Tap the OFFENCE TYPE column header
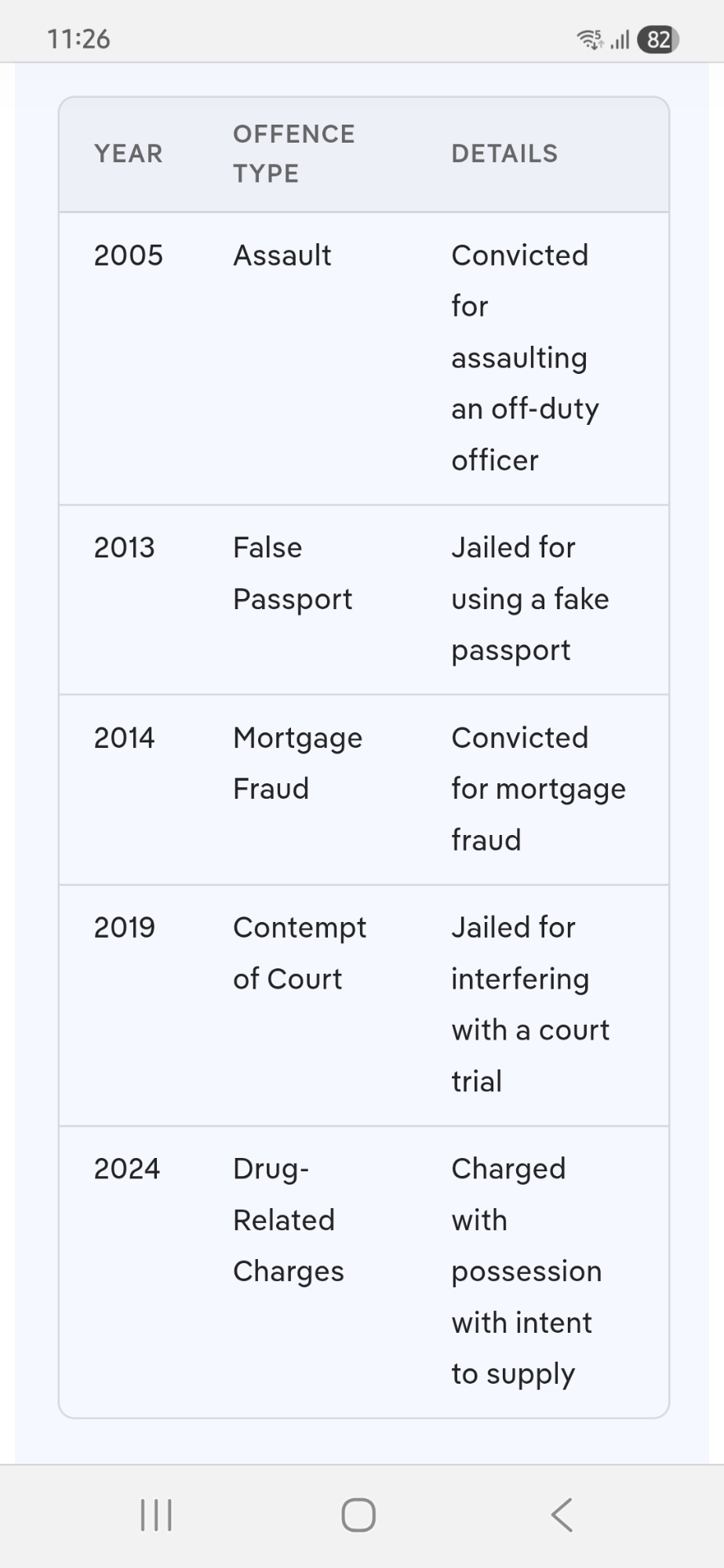 coord(294,154)
